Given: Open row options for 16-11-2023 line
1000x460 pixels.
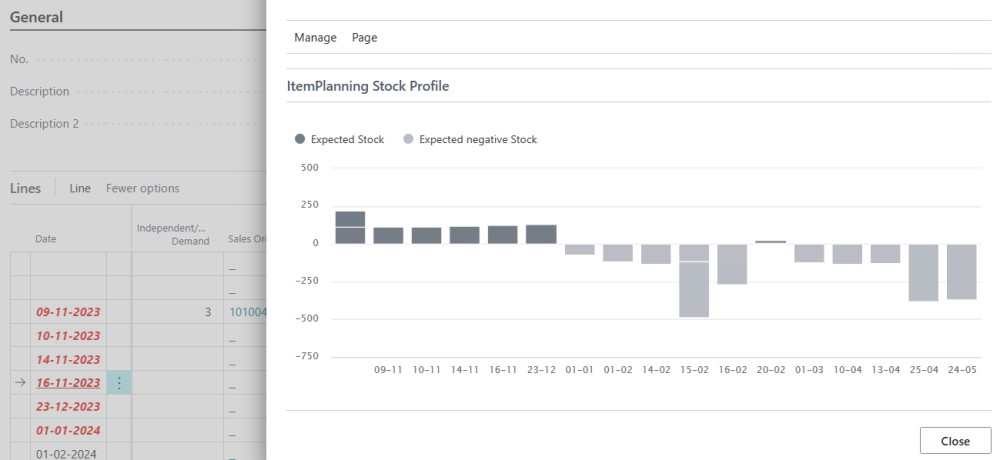Looking at the screenshot, I should 119,383.
